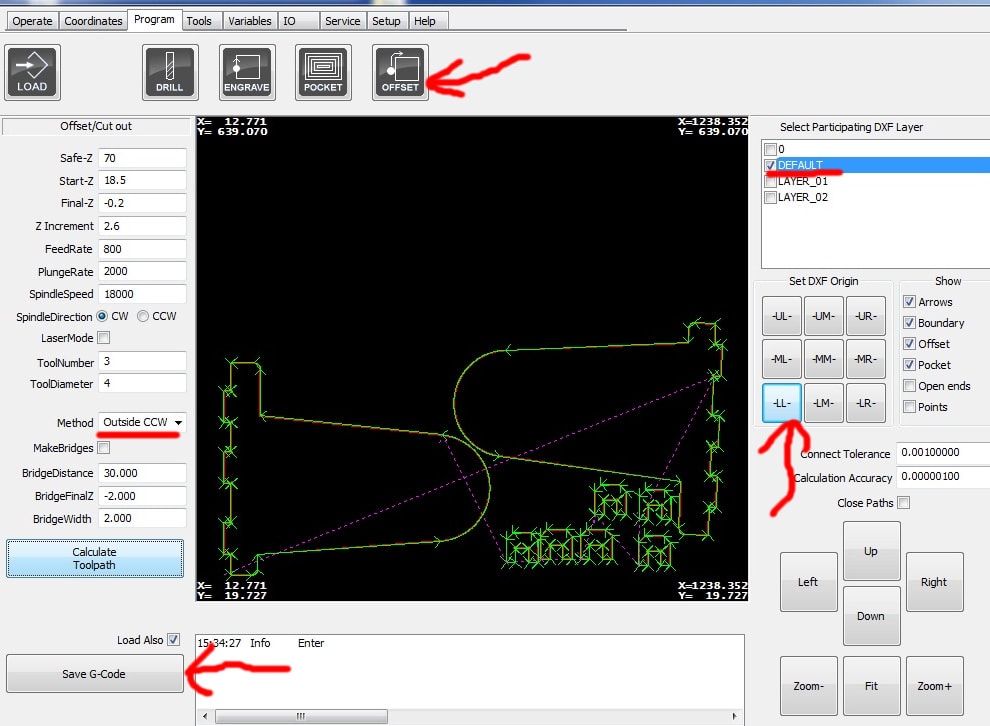Click the Fit view button
The height and width of the screenshot is (726, 990).
tap(871, 686)
